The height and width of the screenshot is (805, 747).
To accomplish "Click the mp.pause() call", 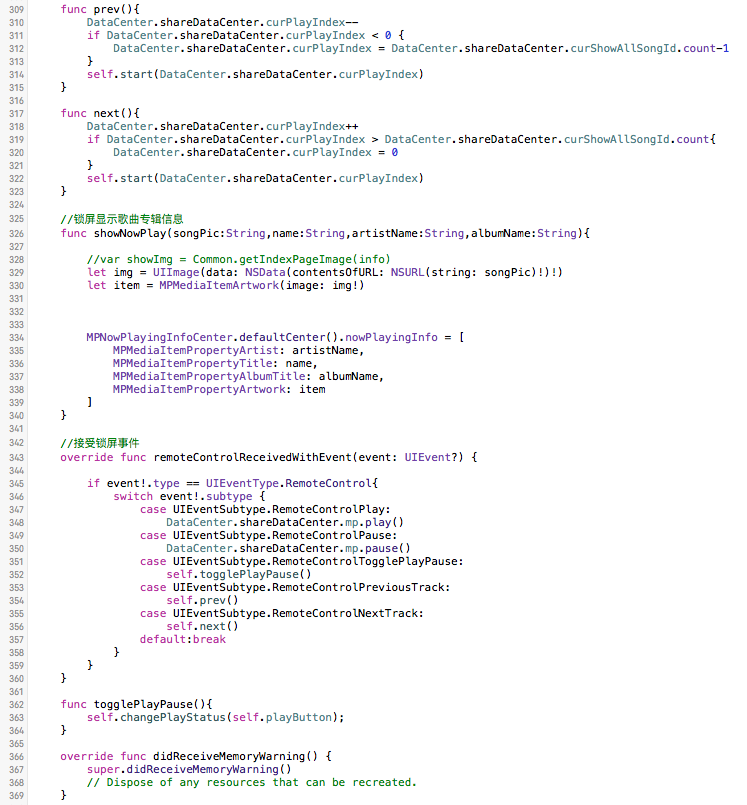I will pyautogui.click(x=378, y=548).
